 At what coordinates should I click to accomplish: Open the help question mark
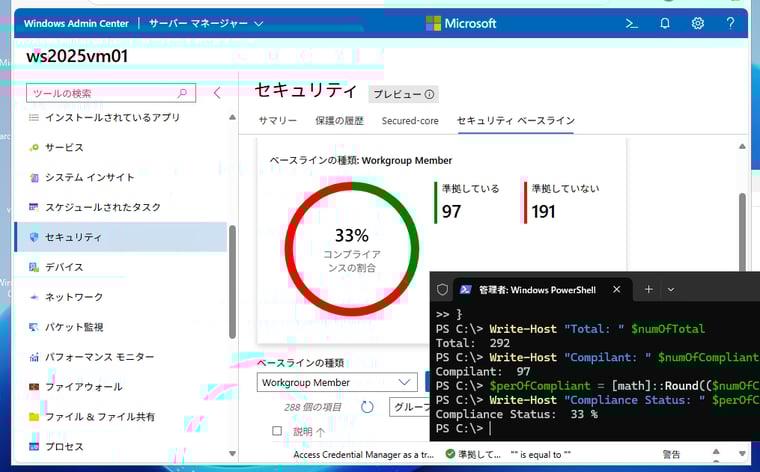point(730,23)
